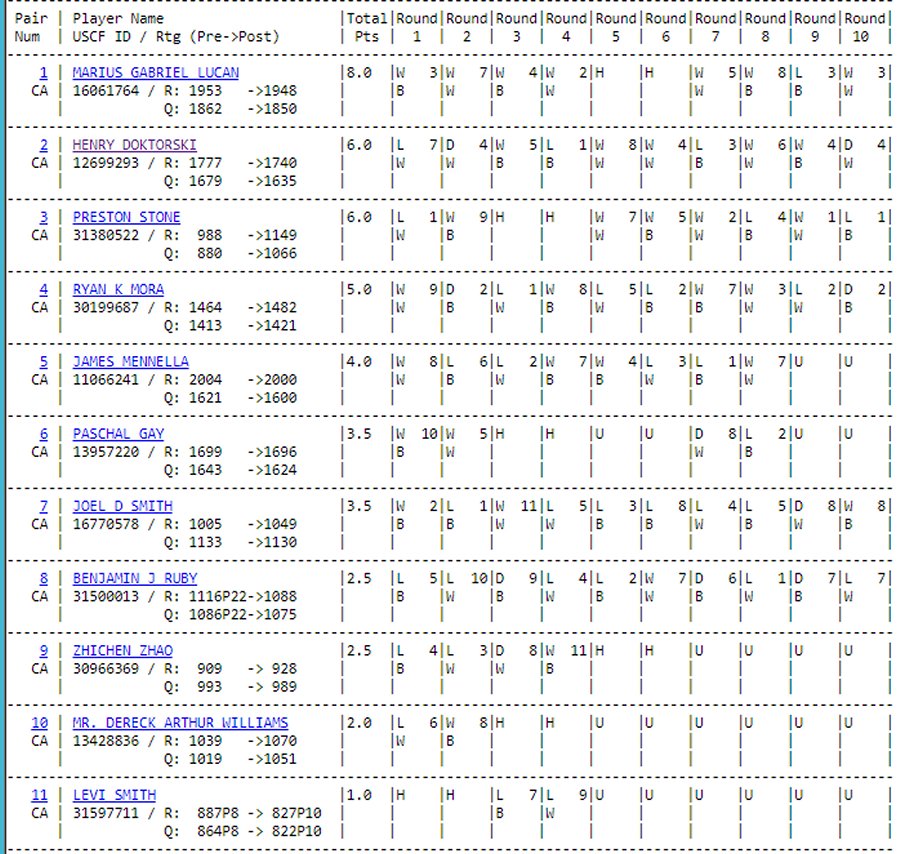The width and height of the screenshot is (900, 854).
Task: Follow the RYAN K MORA name link
Action: pyautogui.click(x=118, y=290)
